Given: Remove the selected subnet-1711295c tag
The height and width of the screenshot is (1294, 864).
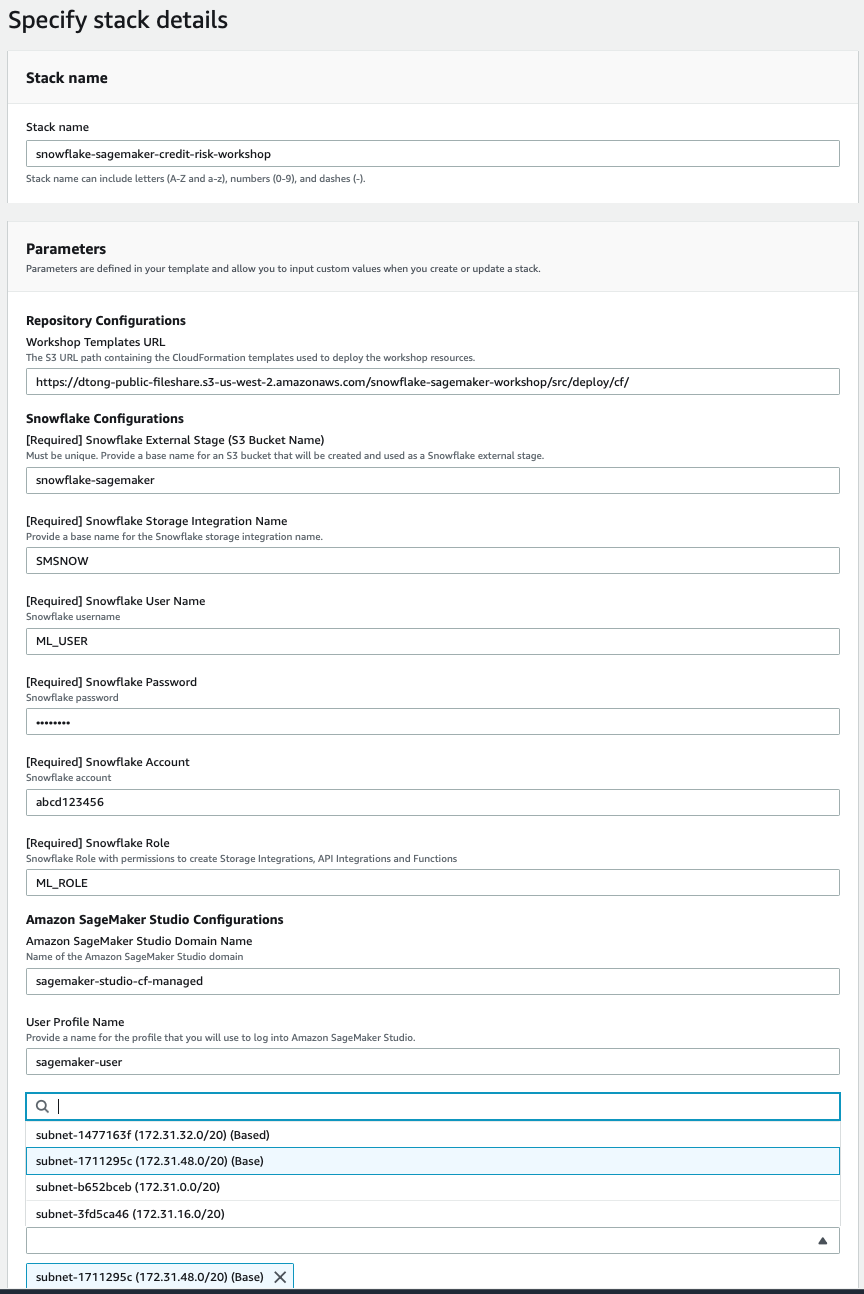Looking at the screenshot, I should pos(280,1277).
